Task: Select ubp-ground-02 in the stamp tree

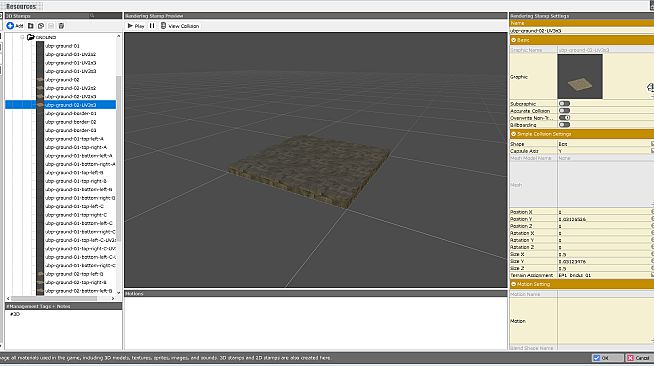Action: pos(62,80)
